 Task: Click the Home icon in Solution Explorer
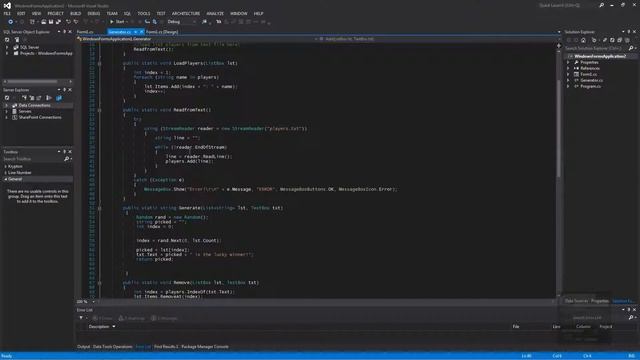pos(583,40)
